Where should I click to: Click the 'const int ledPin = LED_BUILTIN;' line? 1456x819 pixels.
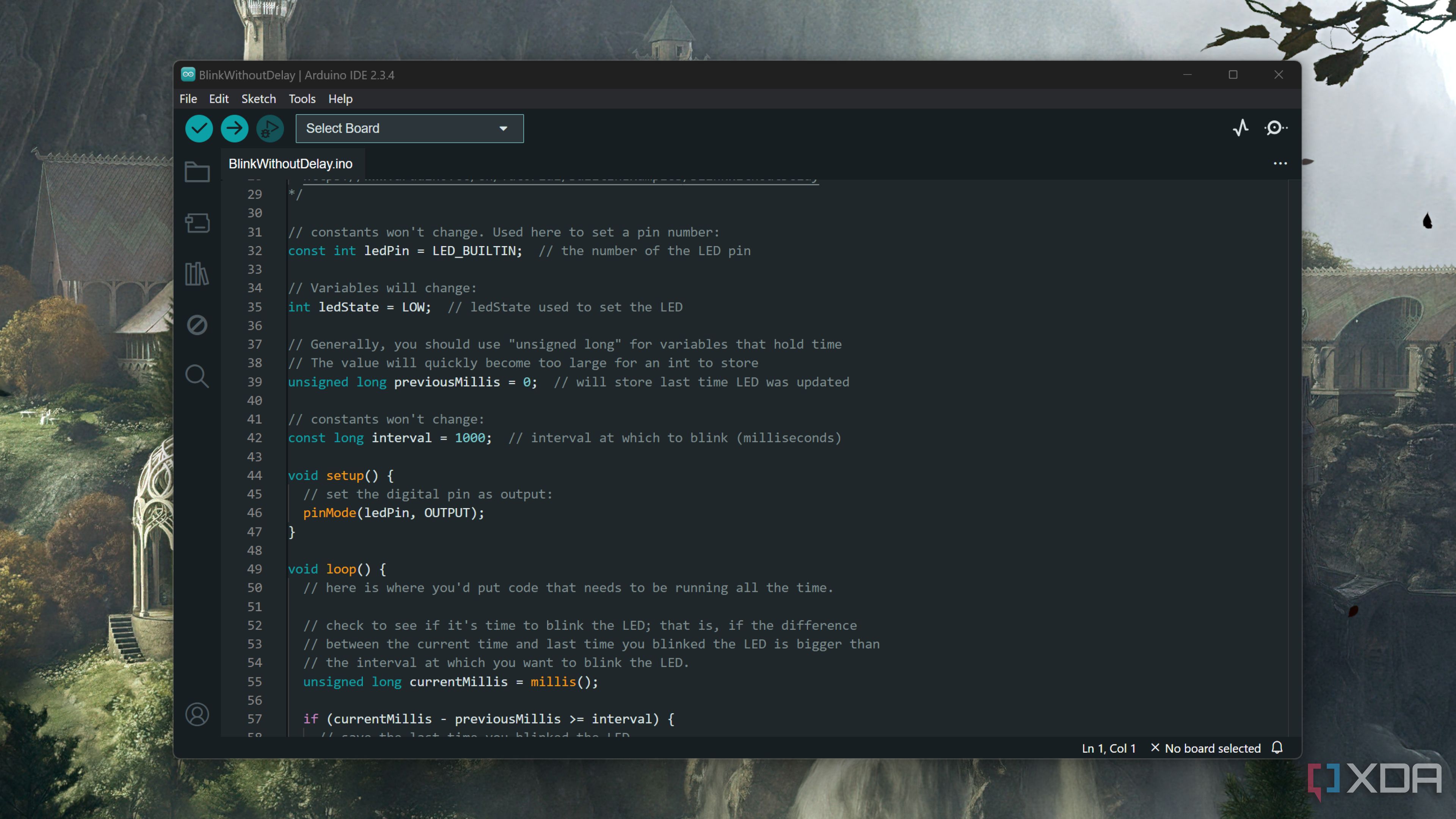click(405, 250)
